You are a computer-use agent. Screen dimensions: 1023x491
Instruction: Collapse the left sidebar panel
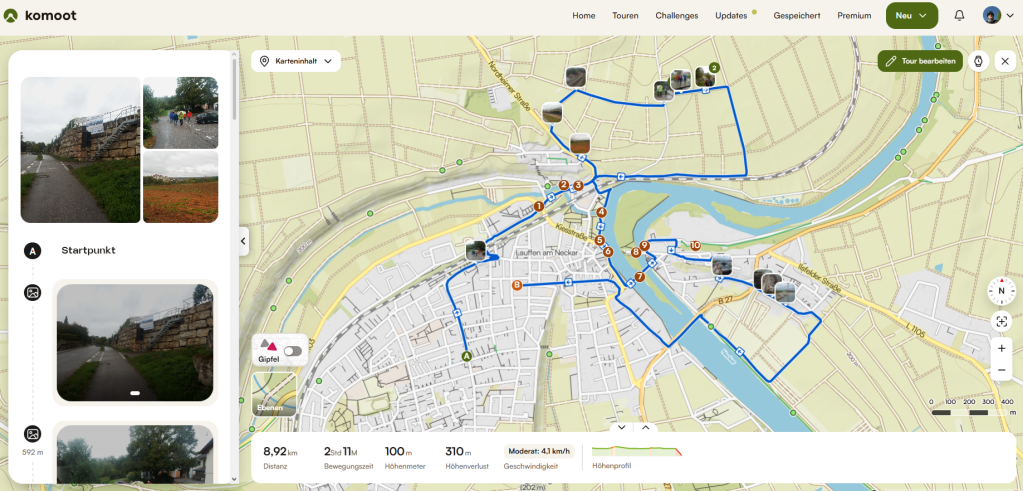click(x=243, y=241)
